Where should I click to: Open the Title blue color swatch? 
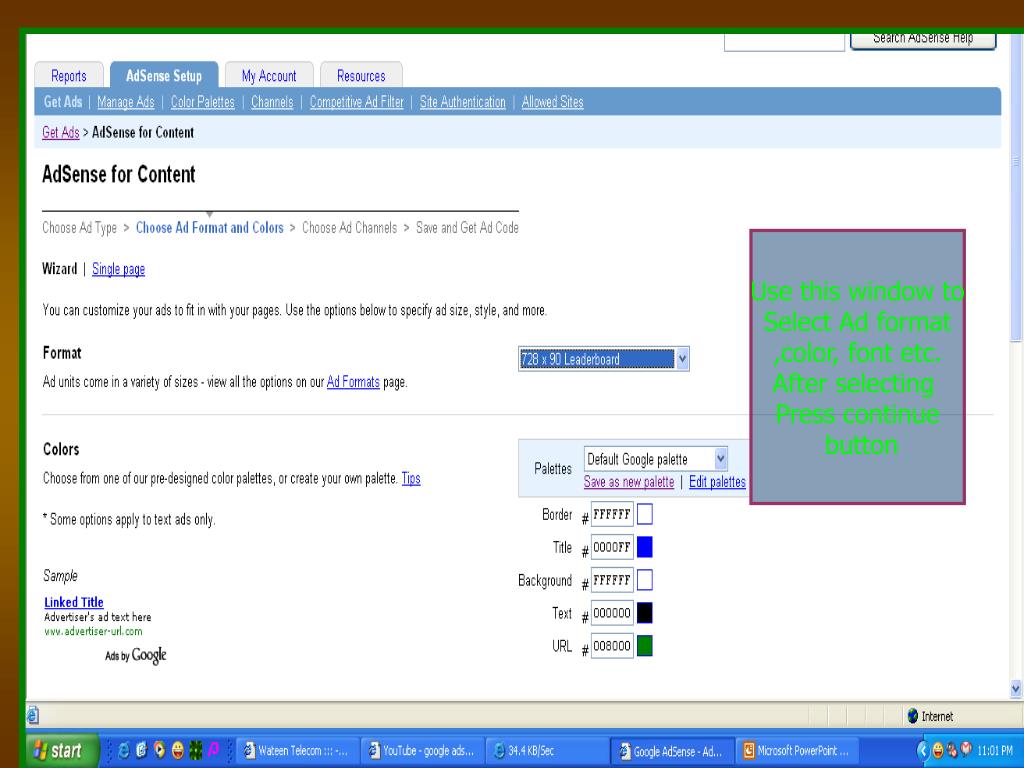click(x=645, y=547)
